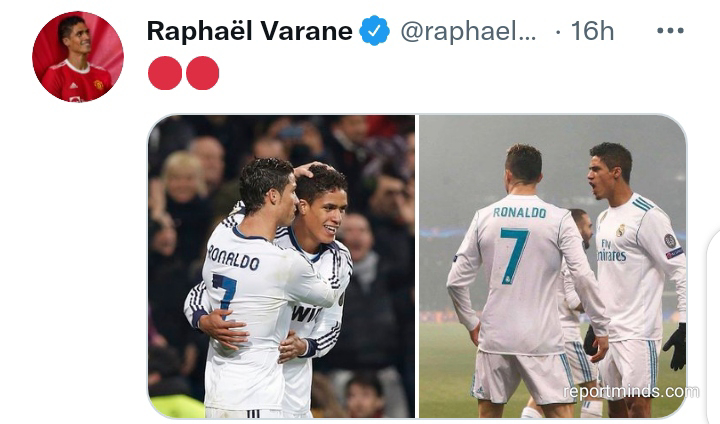The image size is (720, 424).
Task: Click the reportminds.com watermark
Action: (x=631, y=391)
